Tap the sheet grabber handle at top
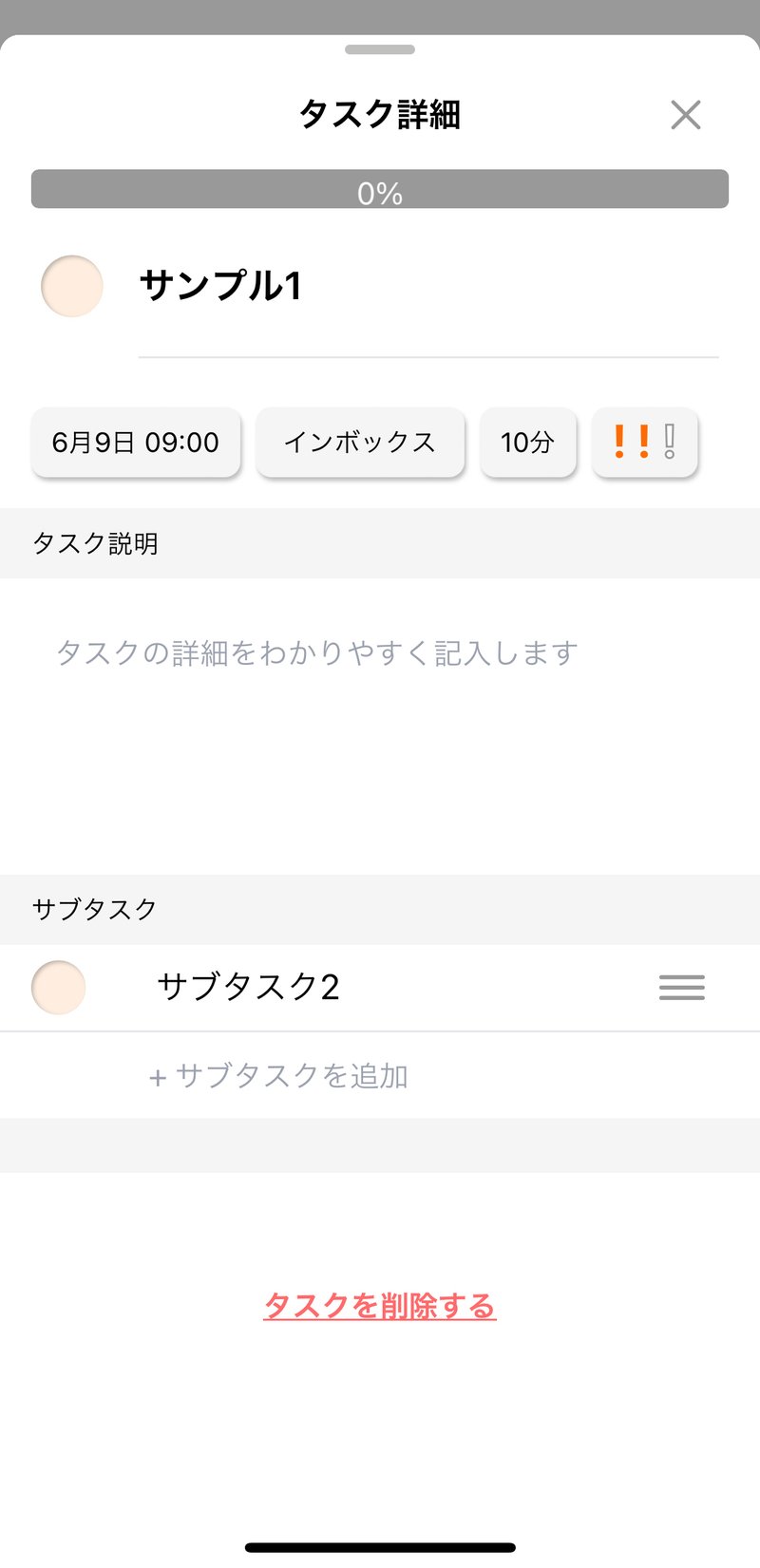Image resolution: width=760 pixels, height=1568 pixels. click(380, 49)
